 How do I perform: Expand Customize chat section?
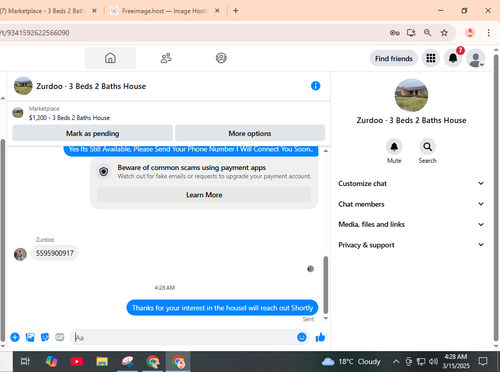point(411,183)
